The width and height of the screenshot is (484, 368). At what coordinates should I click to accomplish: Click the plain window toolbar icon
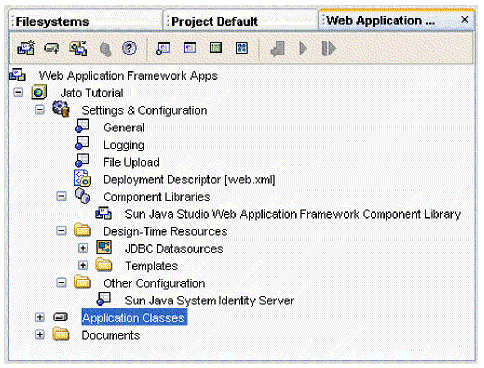190,48
